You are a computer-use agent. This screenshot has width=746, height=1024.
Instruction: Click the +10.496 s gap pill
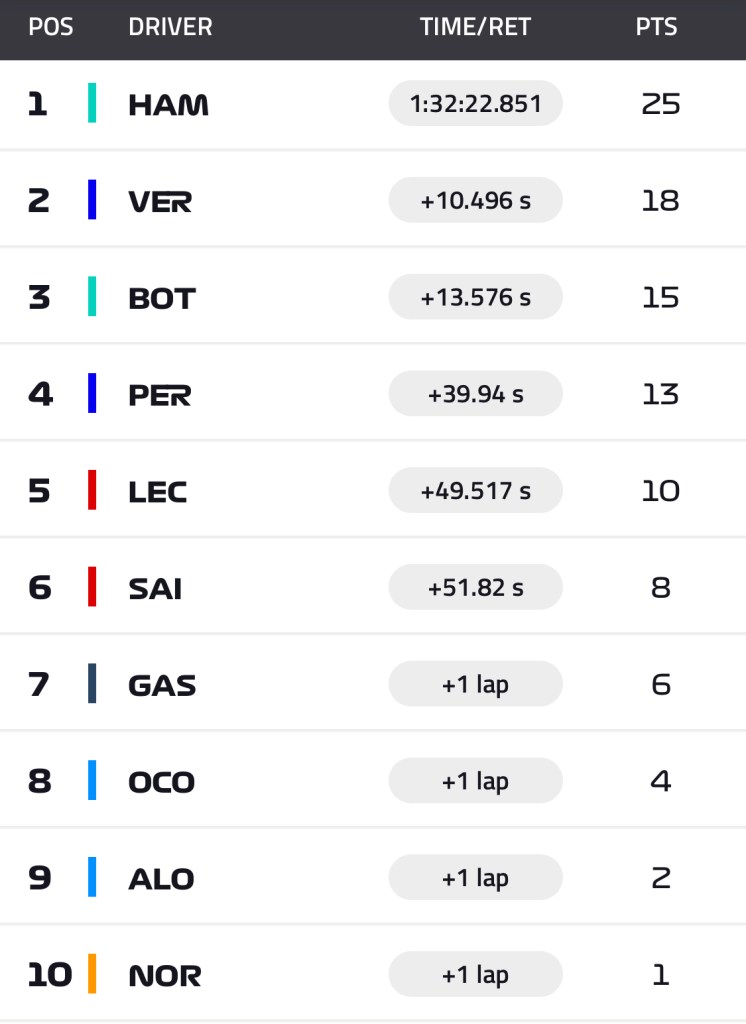pos(475,201)
